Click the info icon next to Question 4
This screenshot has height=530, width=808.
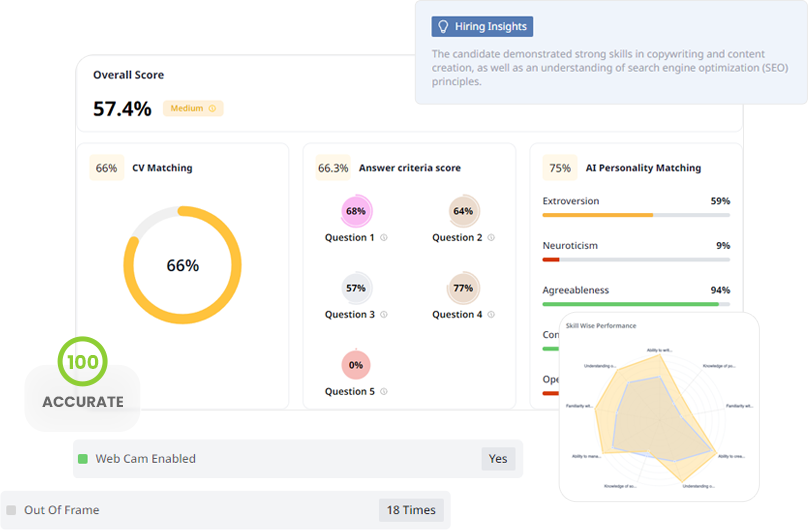pyautogui.click(x=492, y=315)
